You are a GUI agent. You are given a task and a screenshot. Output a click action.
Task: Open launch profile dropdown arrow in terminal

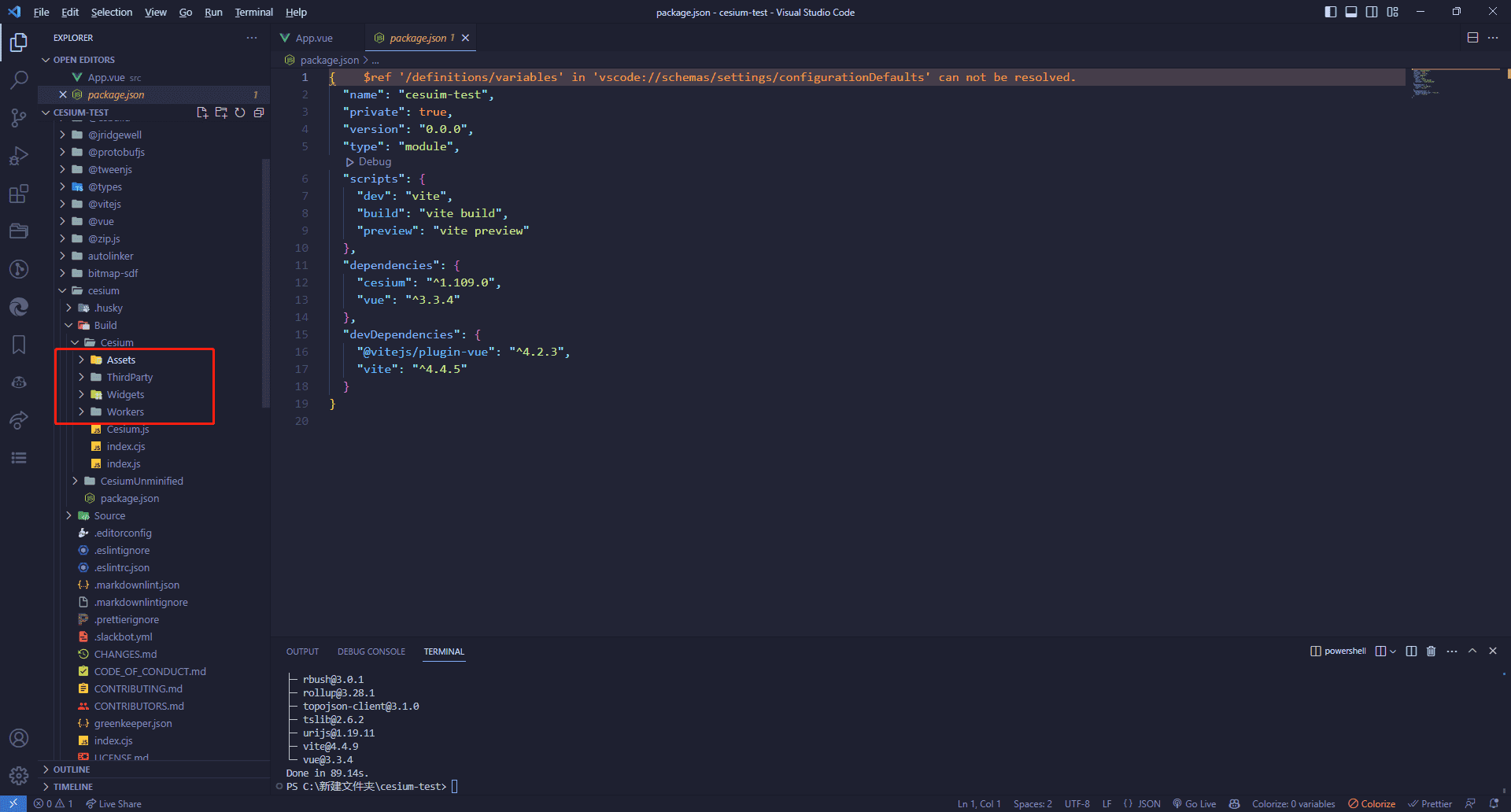(x=1393, y=651)
